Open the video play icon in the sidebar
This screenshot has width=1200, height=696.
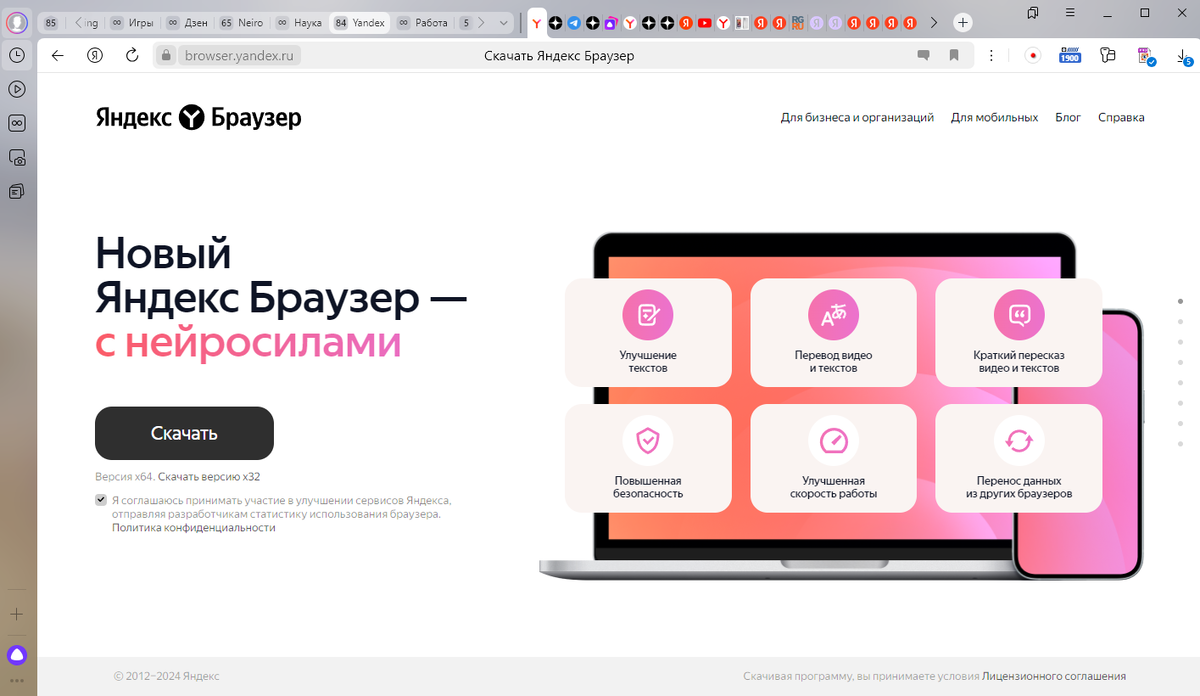coord(17,89)
